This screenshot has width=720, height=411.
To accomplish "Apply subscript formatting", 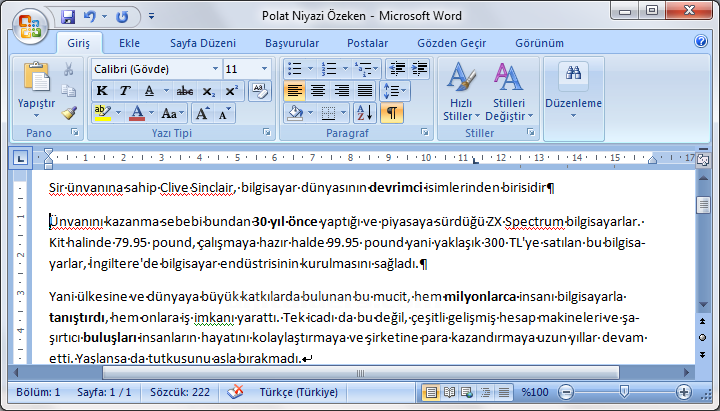I will tap(208, 91).
